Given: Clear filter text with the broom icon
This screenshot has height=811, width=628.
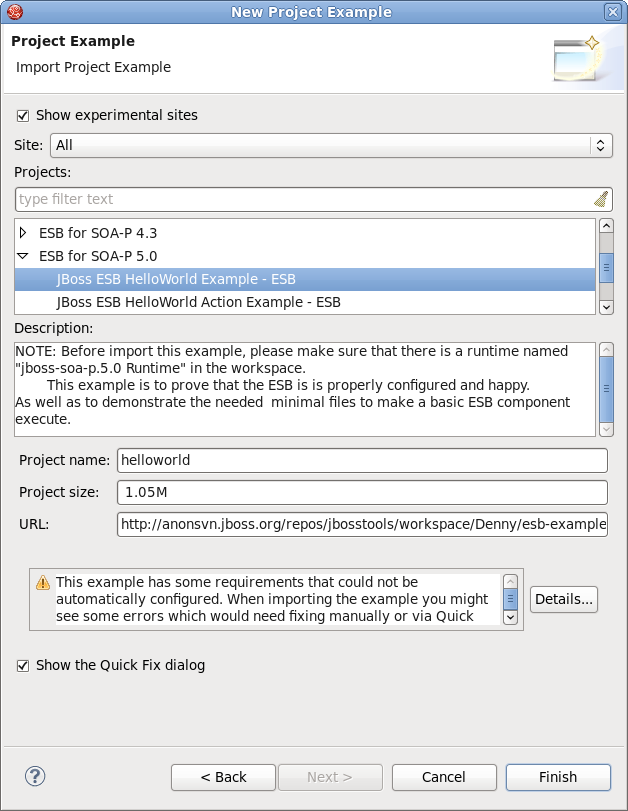Looking at the screenshot, I should tap(601, 199).
